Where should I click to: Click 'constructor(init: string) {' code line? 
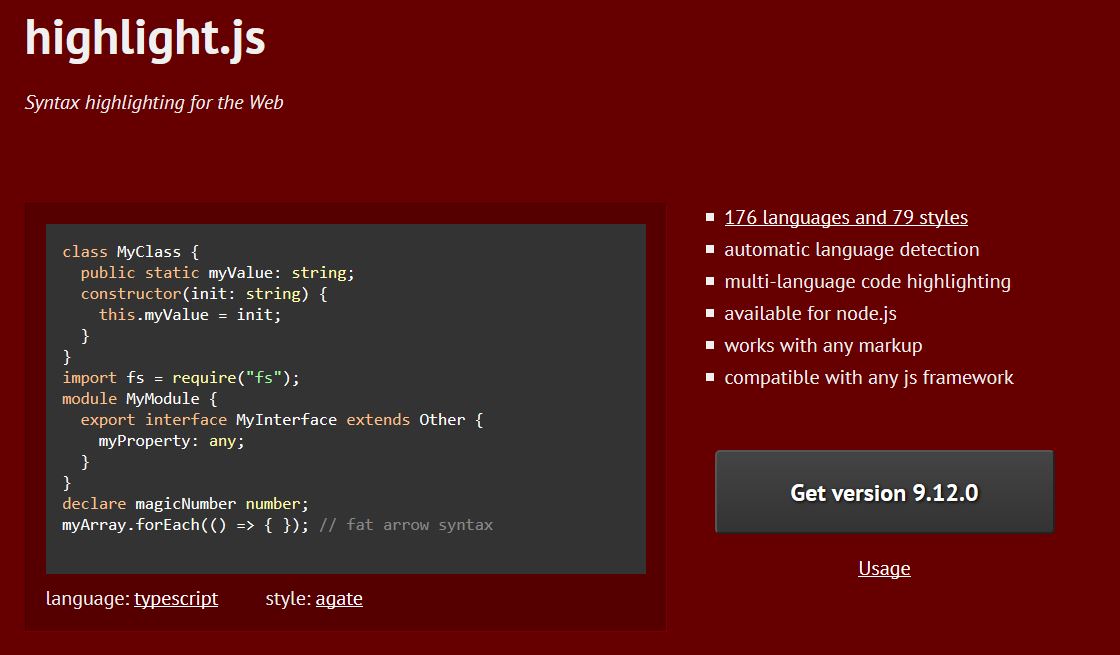pyautogui.click(x=204, y=294)
